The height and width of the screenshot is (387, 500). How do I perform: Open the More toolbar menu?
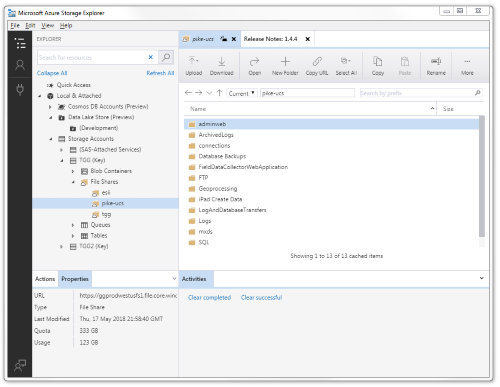pos(467,66)
